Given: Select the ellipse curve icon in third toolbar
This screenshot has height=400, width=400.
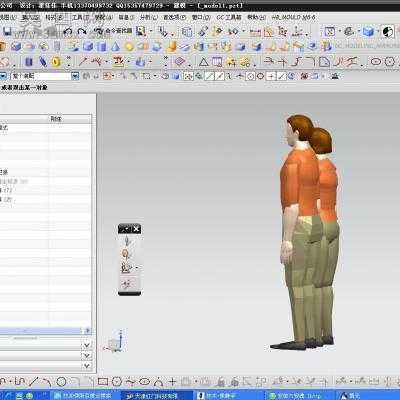Looking at the screenshot, I should 376,62.
